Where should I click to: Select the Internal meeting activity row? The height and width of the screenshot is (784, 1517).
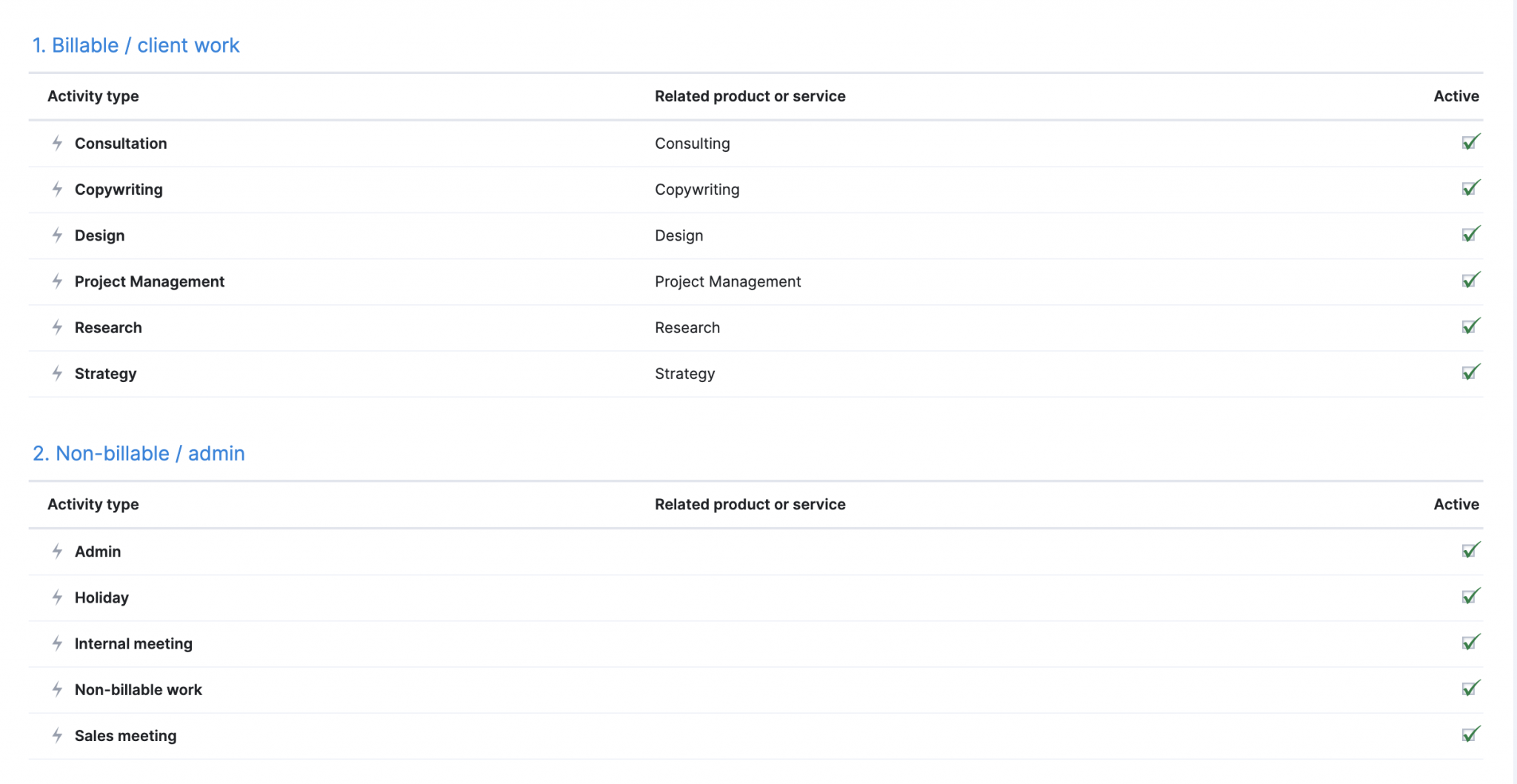133,643
